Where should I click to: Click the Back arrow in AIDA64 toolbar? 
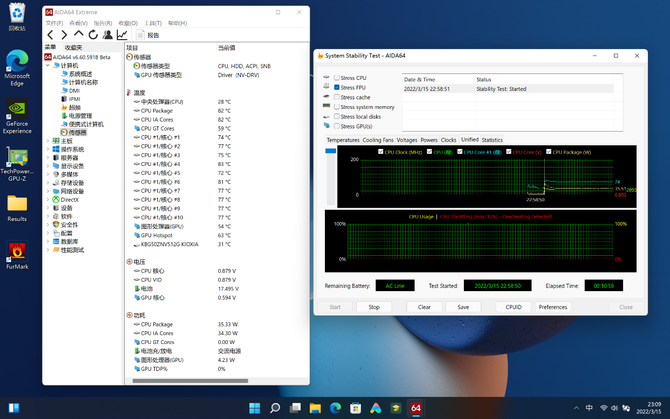click(x=50, y=34)
